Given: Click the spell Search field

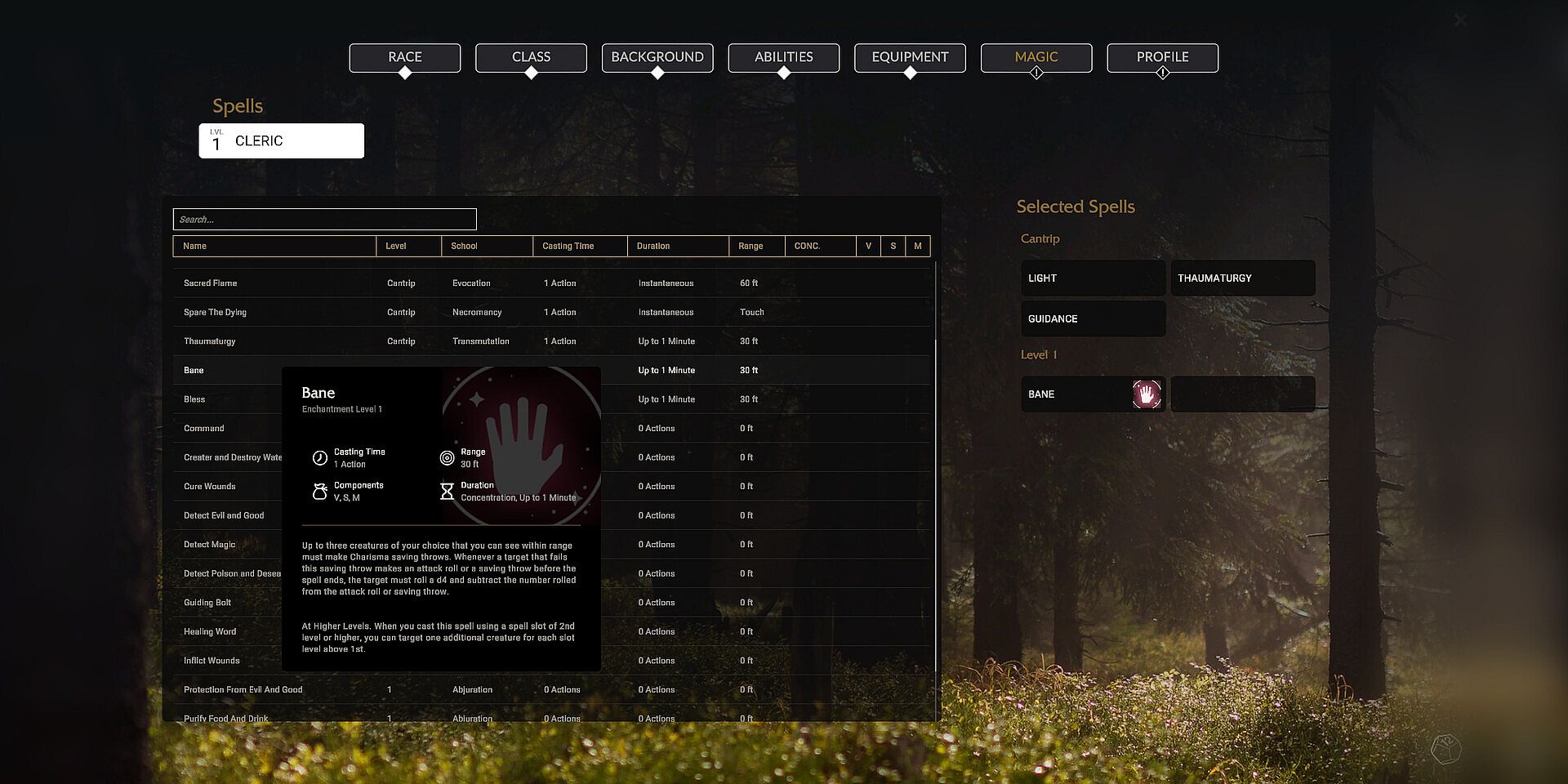Looking at the screenshot, I should pyautogui.click(x=325, y=219).
